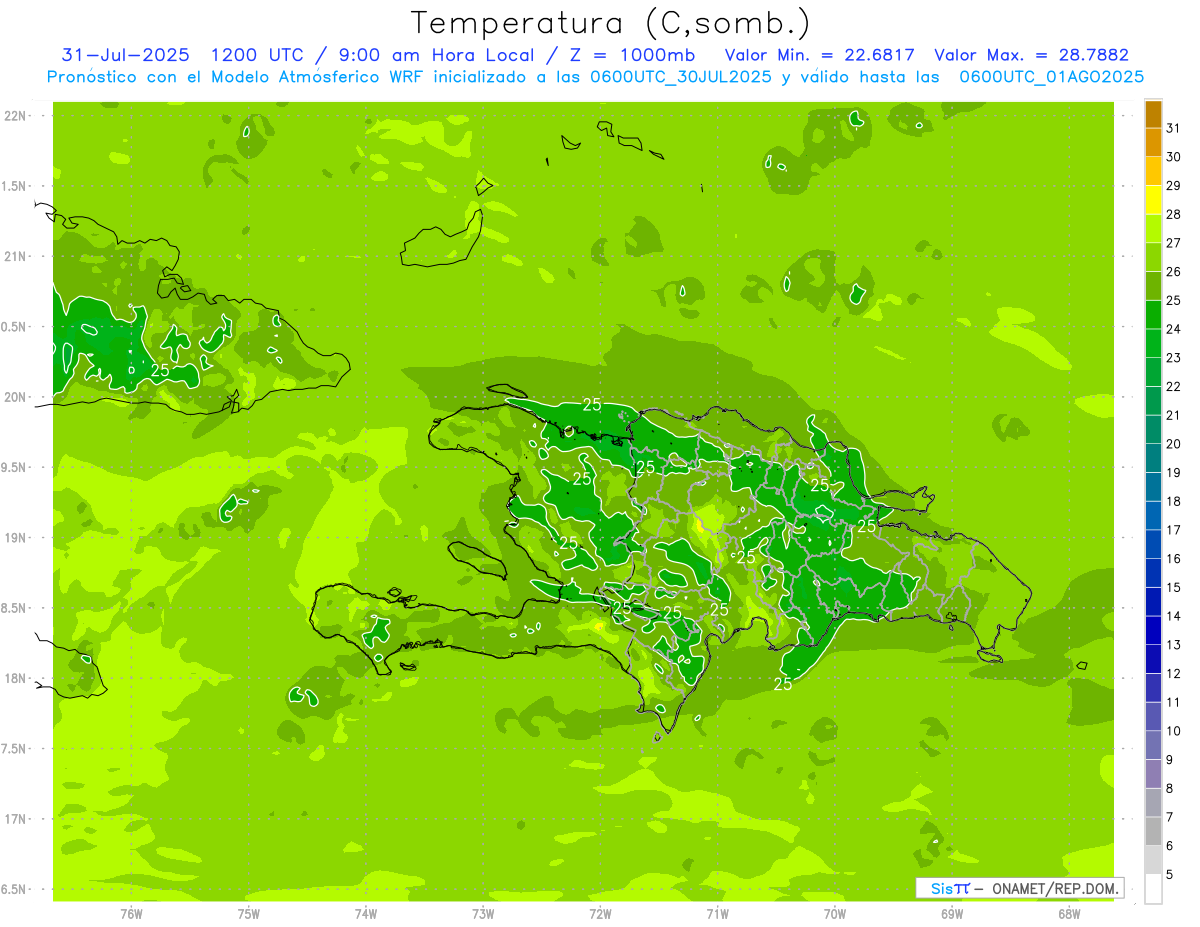Click legend color band between 27 and 28
1200x927 pixels.
[1153, 228]
